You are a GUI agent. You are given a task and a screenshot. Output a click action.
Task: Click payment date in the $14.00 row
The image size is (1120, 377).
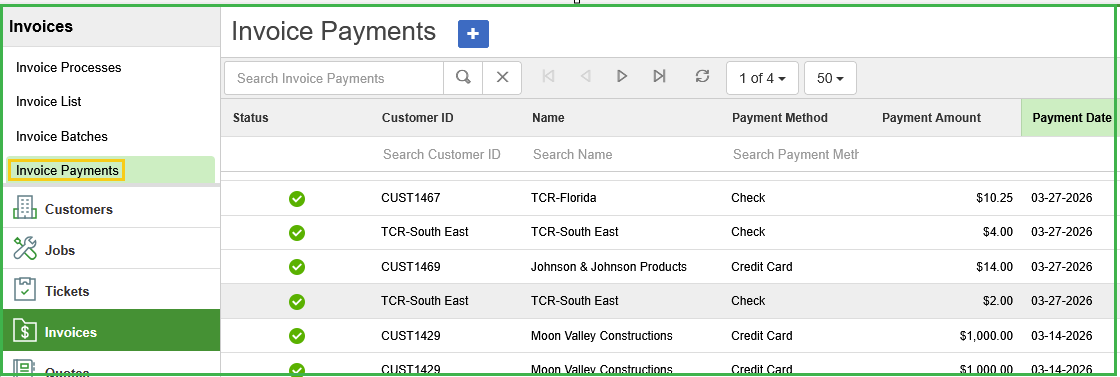[x=1061, y=266]
